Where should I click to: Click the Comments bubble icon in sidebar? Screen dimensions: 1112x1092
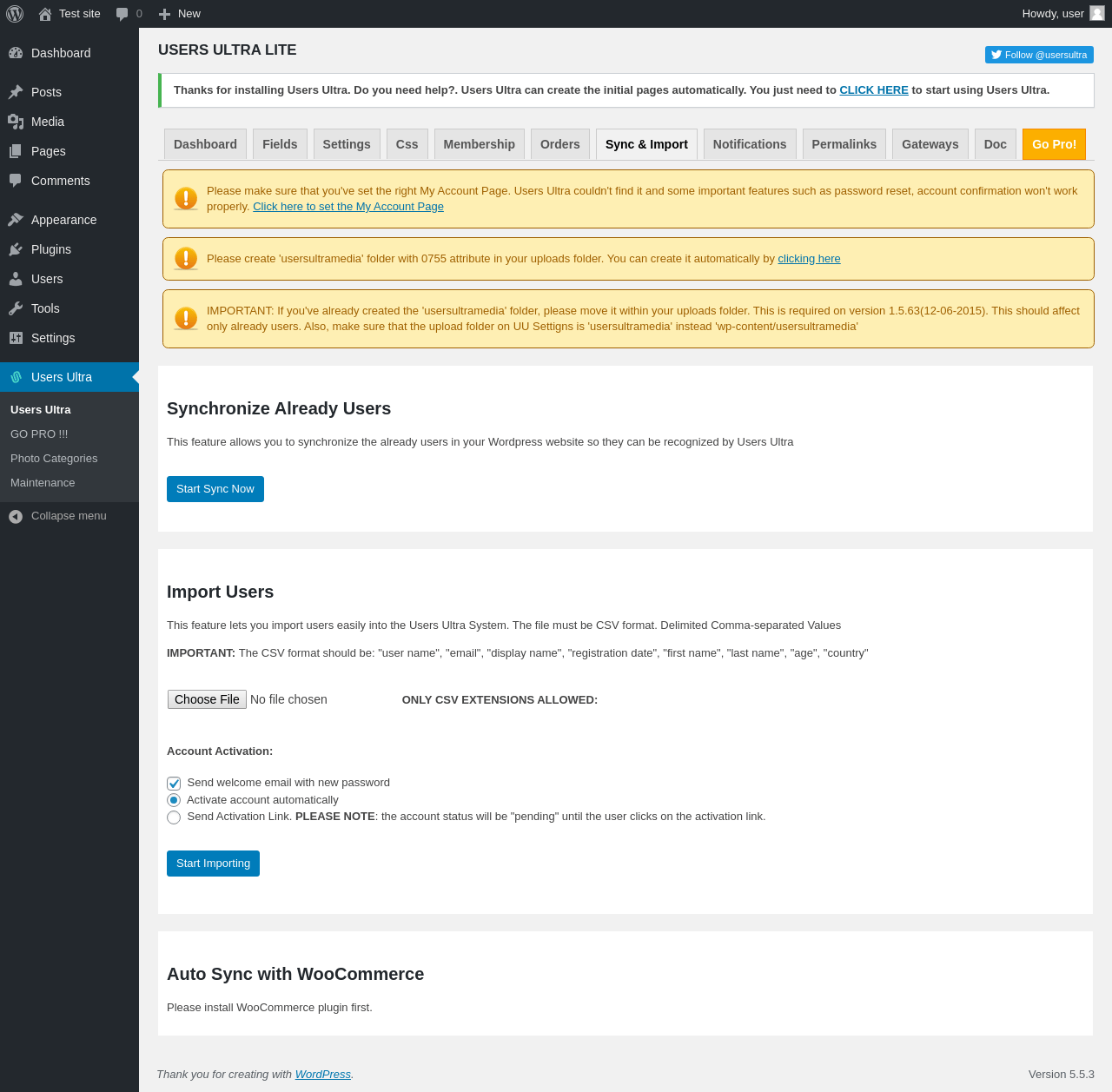(16, 181)
